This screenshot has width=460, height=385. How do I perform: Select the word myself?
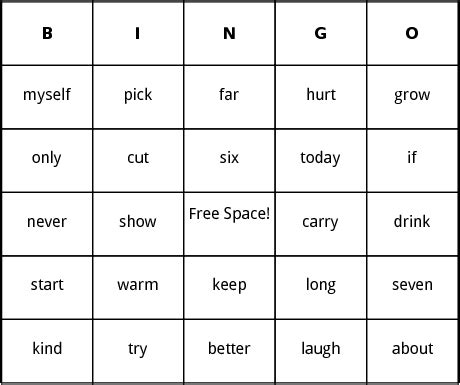47,95
